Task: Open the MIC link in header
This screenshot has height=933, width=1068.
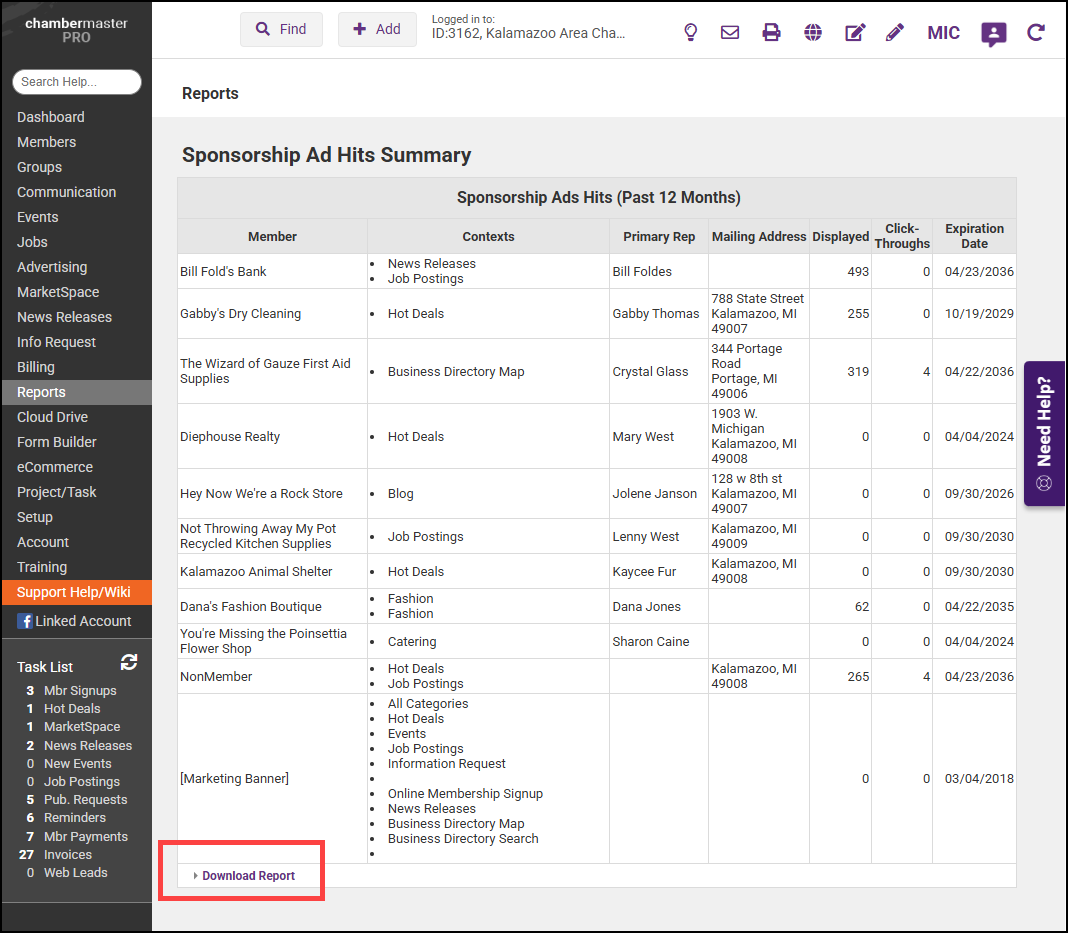Action: click(x=943, y=33)
